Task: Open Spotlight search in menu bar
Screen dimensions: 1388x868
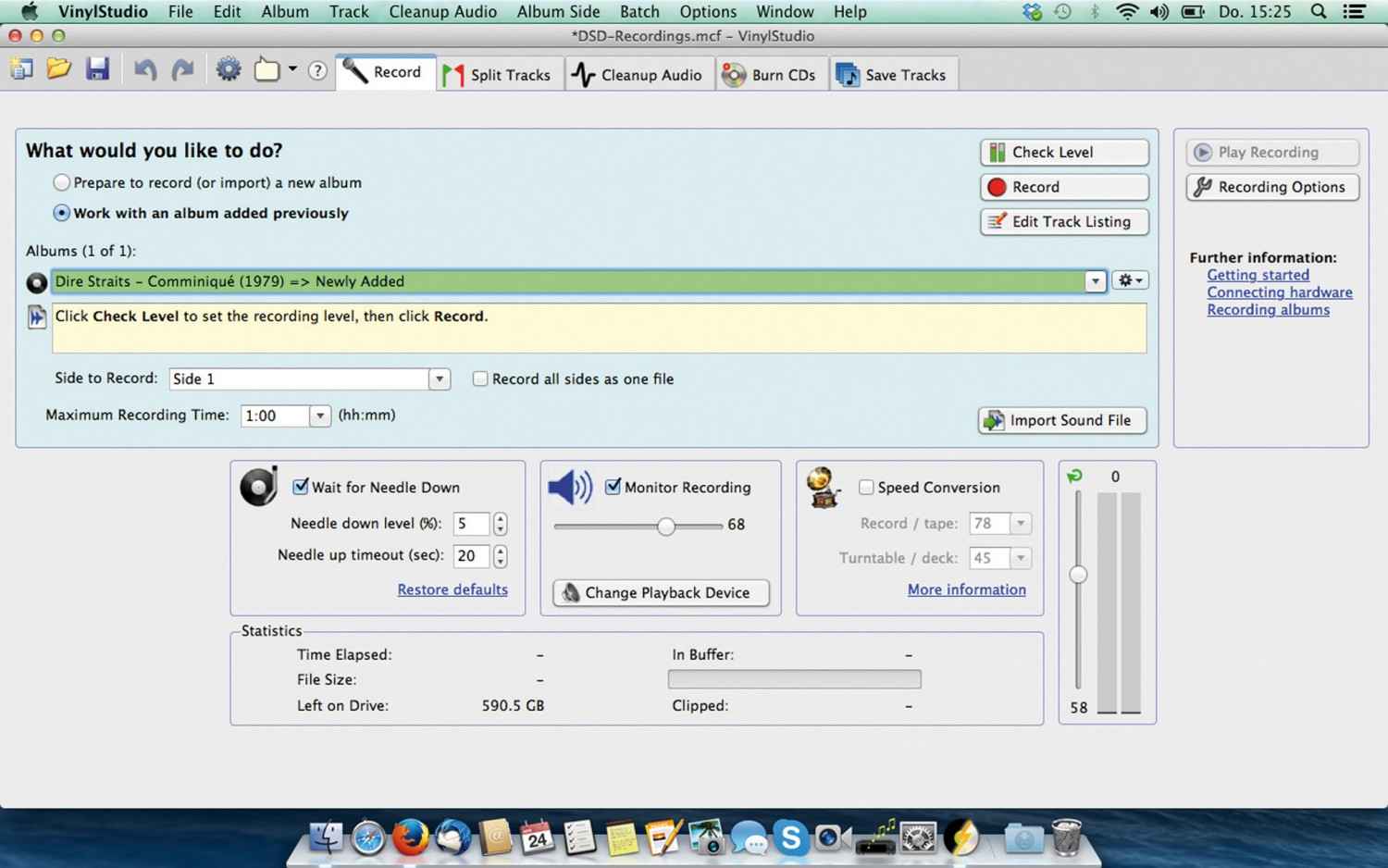Action: 1319,12
